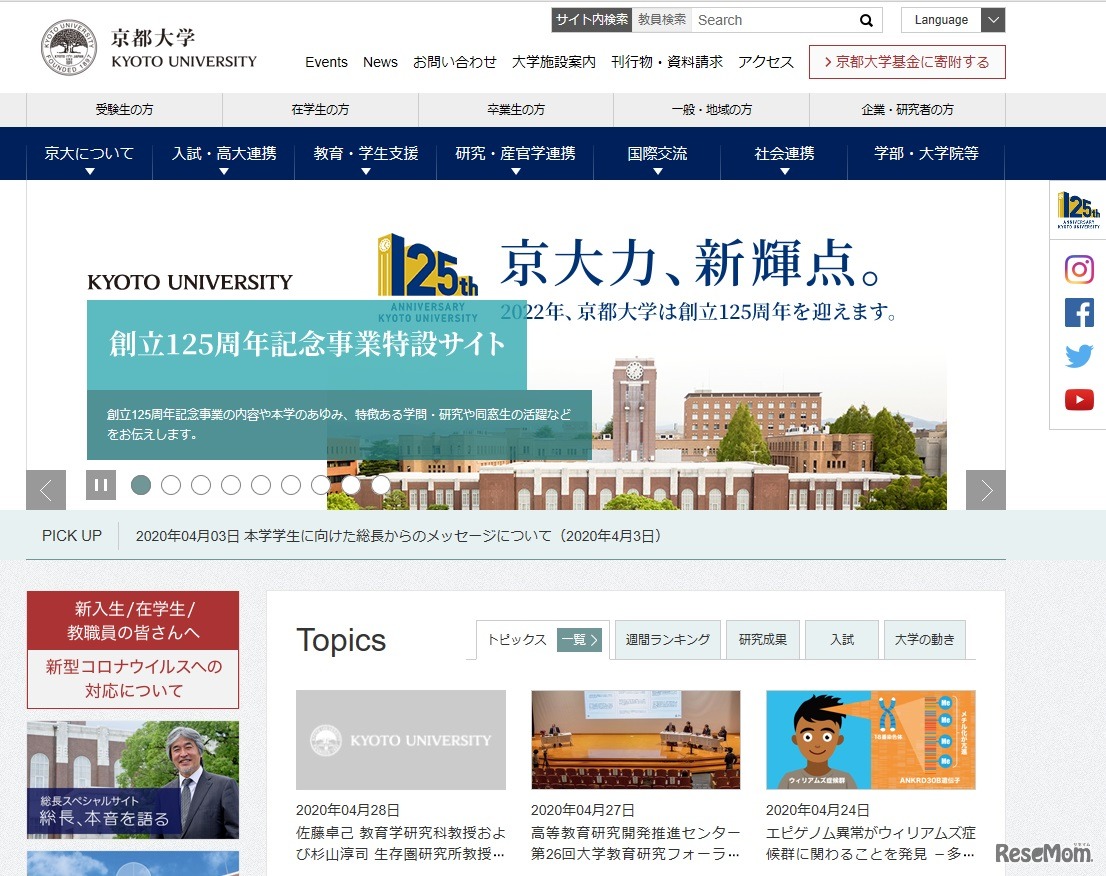Image resolution: width=1106 pixels, height=876 pixels.
Task: Open Kyoto University's Twitter via bird icon
Action: click(x=1079, y=355)
